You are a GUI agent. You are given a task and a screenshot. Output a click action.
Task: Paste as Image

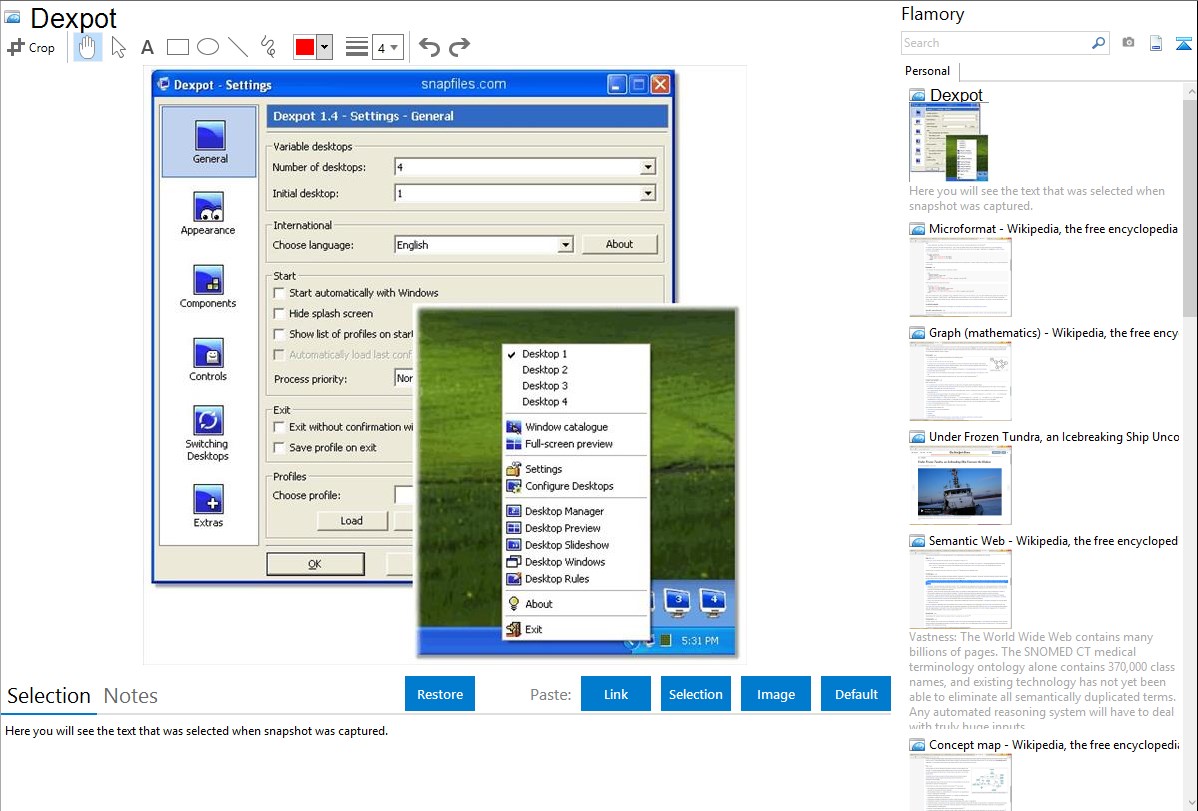[775, 694]
